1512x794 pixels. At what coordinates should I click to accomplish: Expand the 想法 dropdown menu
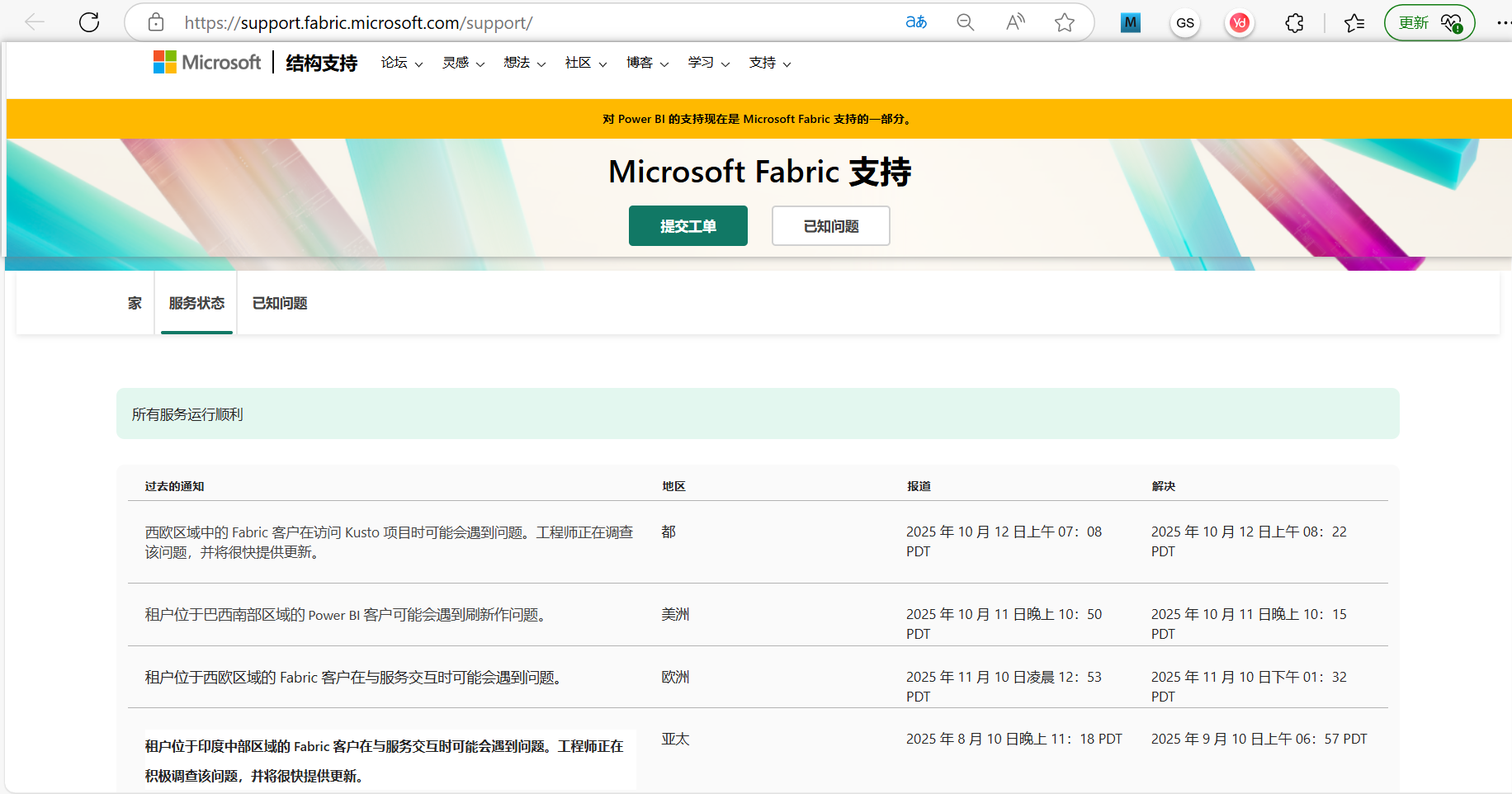pyautogui.click(x=525, y=63)
